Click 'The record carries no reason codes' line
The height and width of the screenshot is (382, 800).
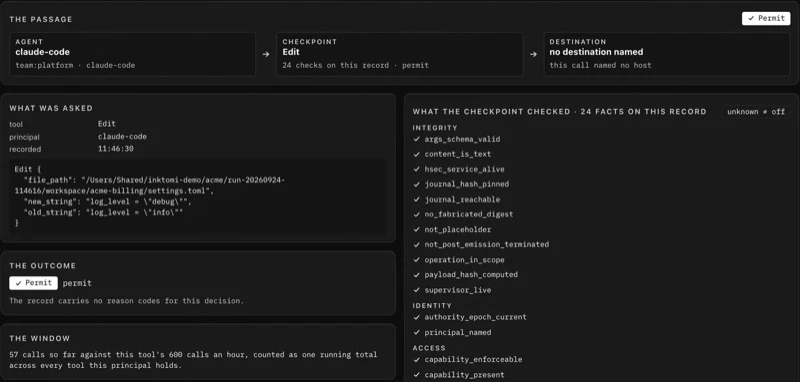click(x=127, y=301)
